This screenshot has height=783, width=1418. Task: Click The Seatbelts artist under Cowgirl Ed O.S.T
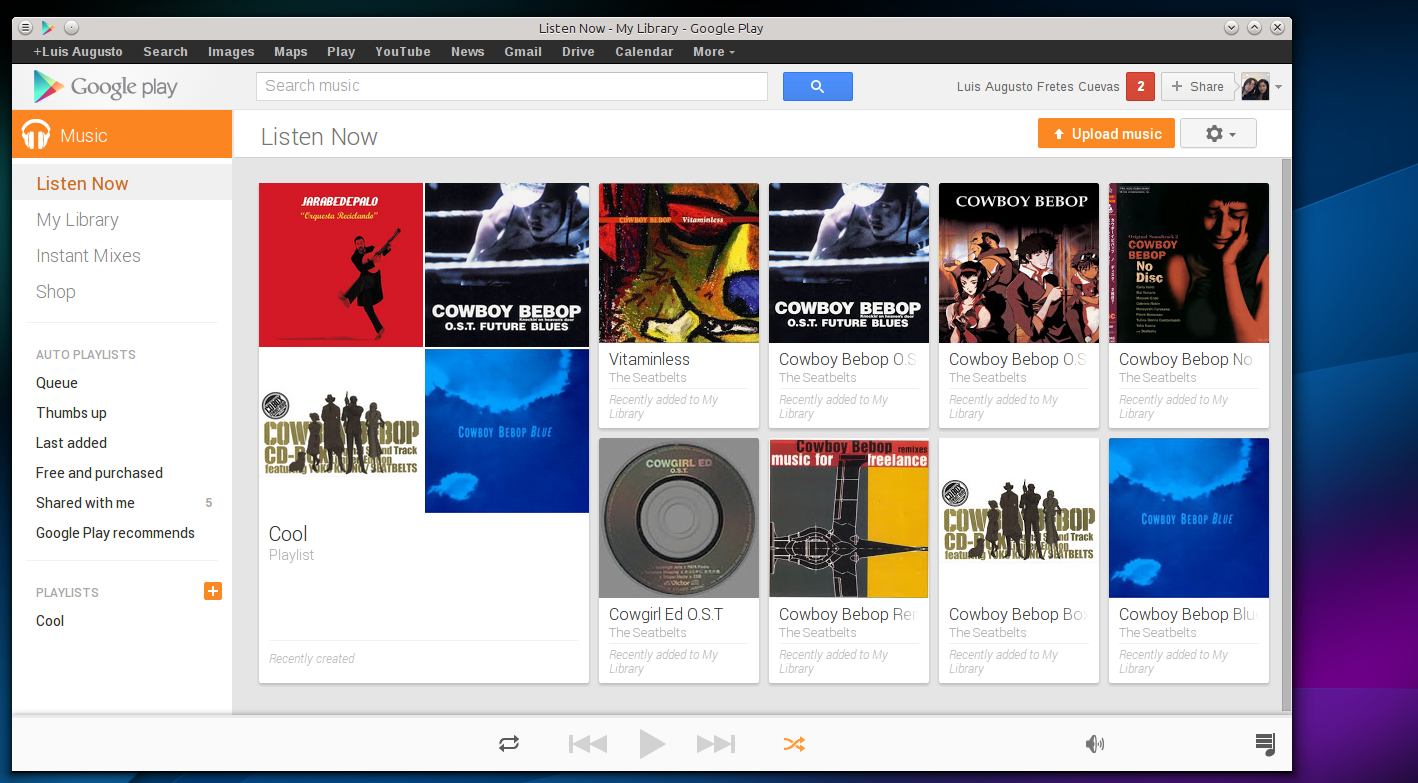tap(648, 633)
